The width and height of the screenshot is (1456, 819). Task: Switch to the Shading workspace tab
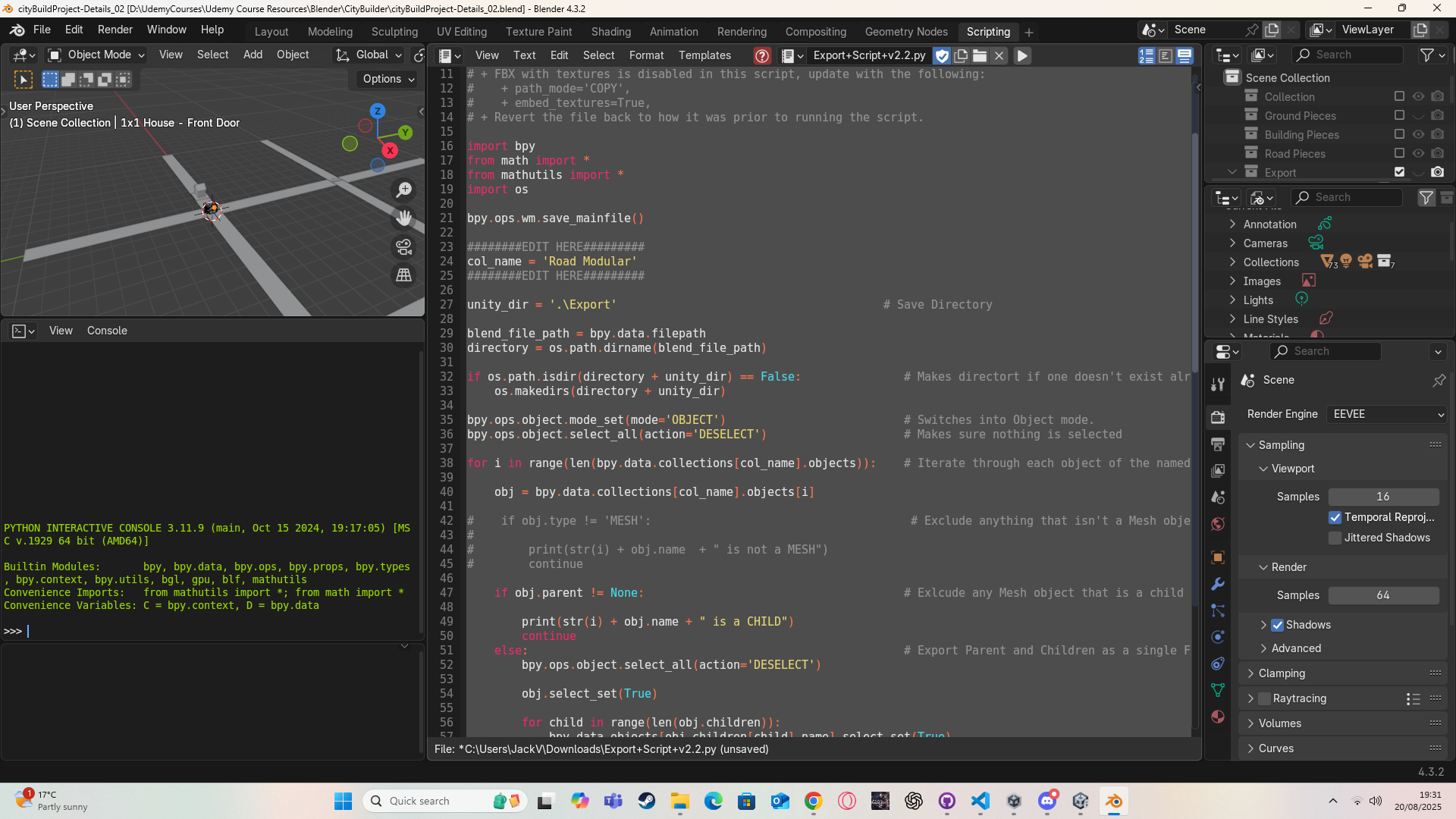pyautogui.click(x=611, y=32)
